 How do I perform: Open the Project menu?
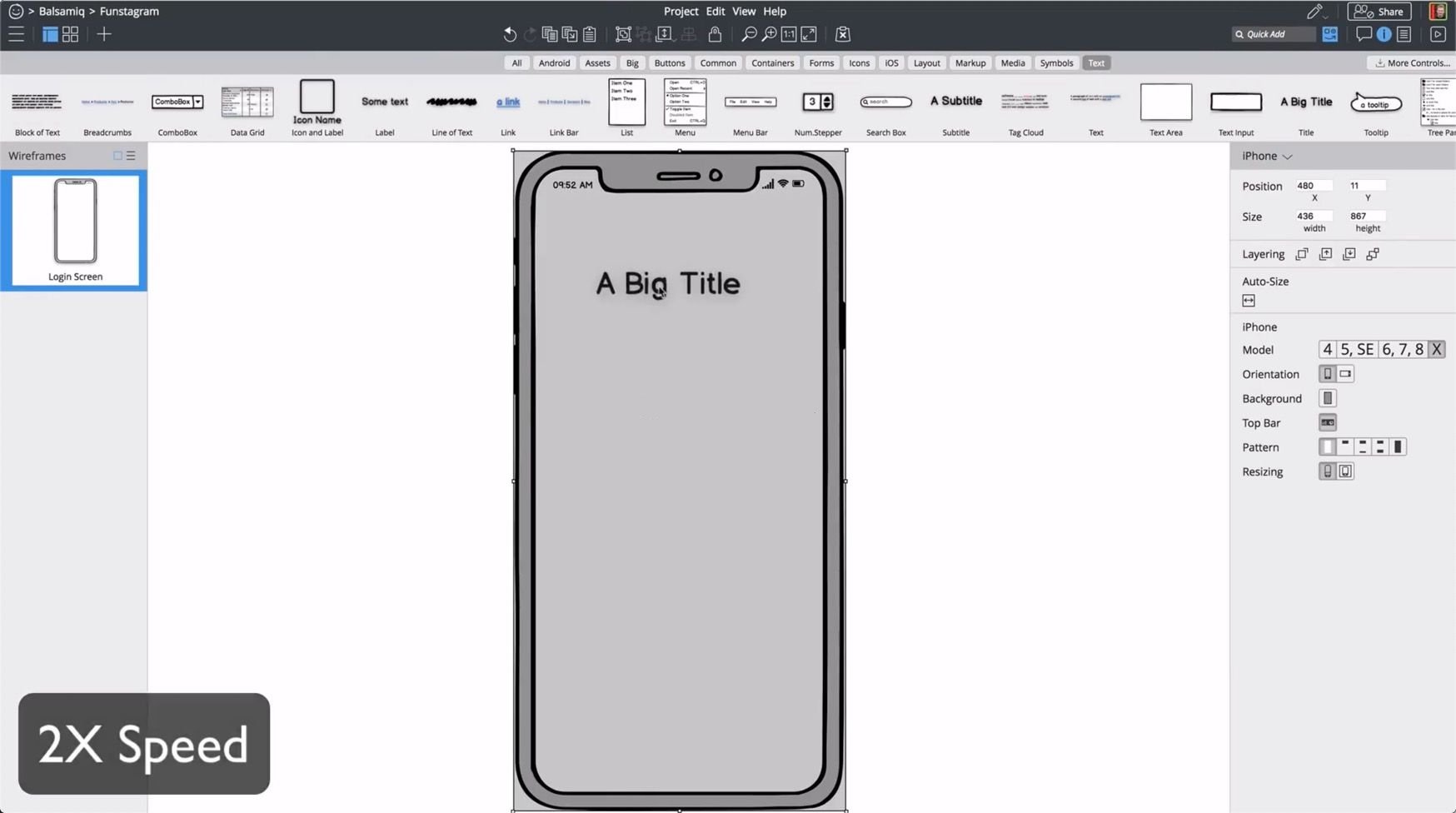click(681, 11)
